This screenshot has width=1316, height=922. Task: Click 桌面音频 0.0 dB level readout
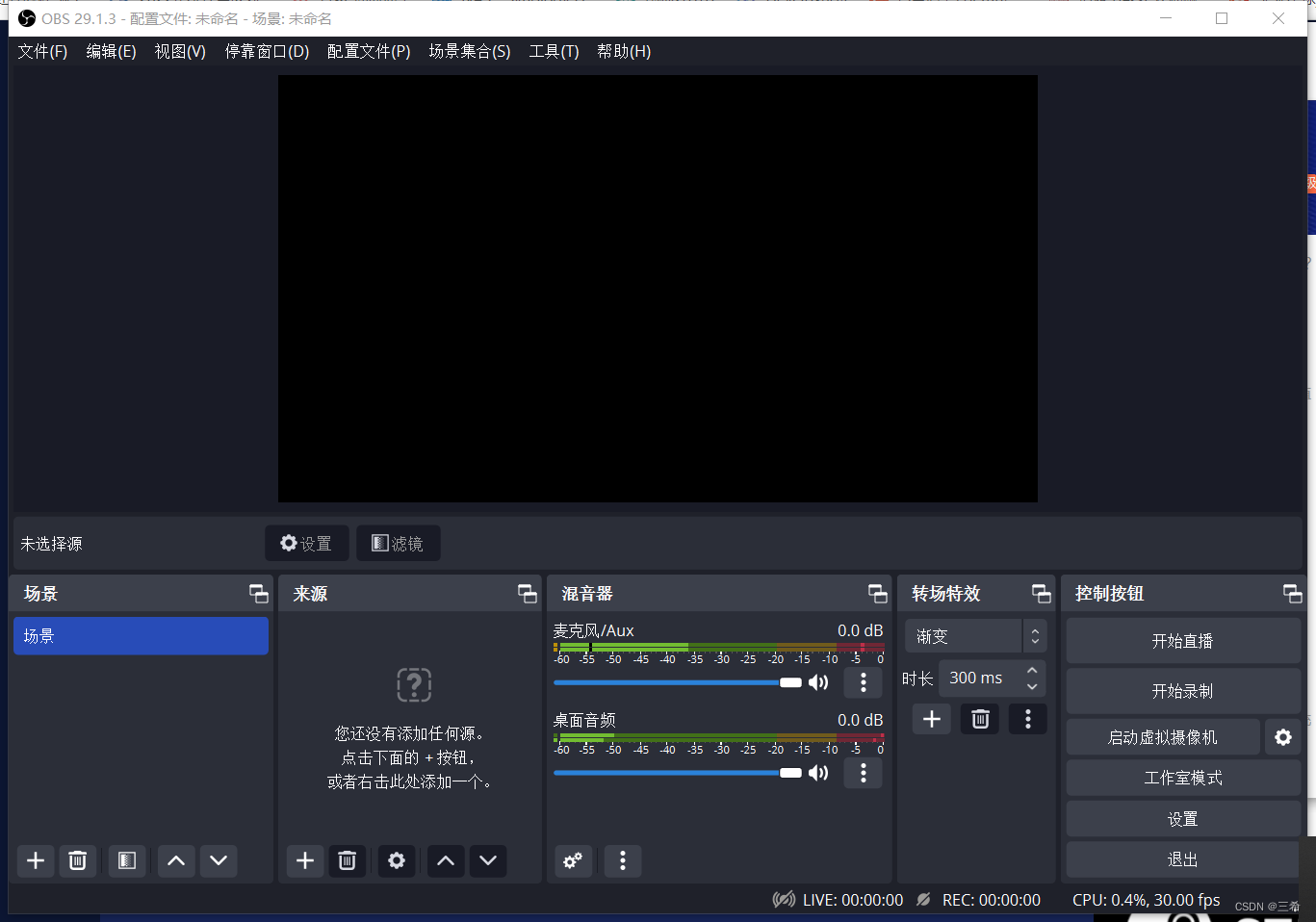point(860,720)
